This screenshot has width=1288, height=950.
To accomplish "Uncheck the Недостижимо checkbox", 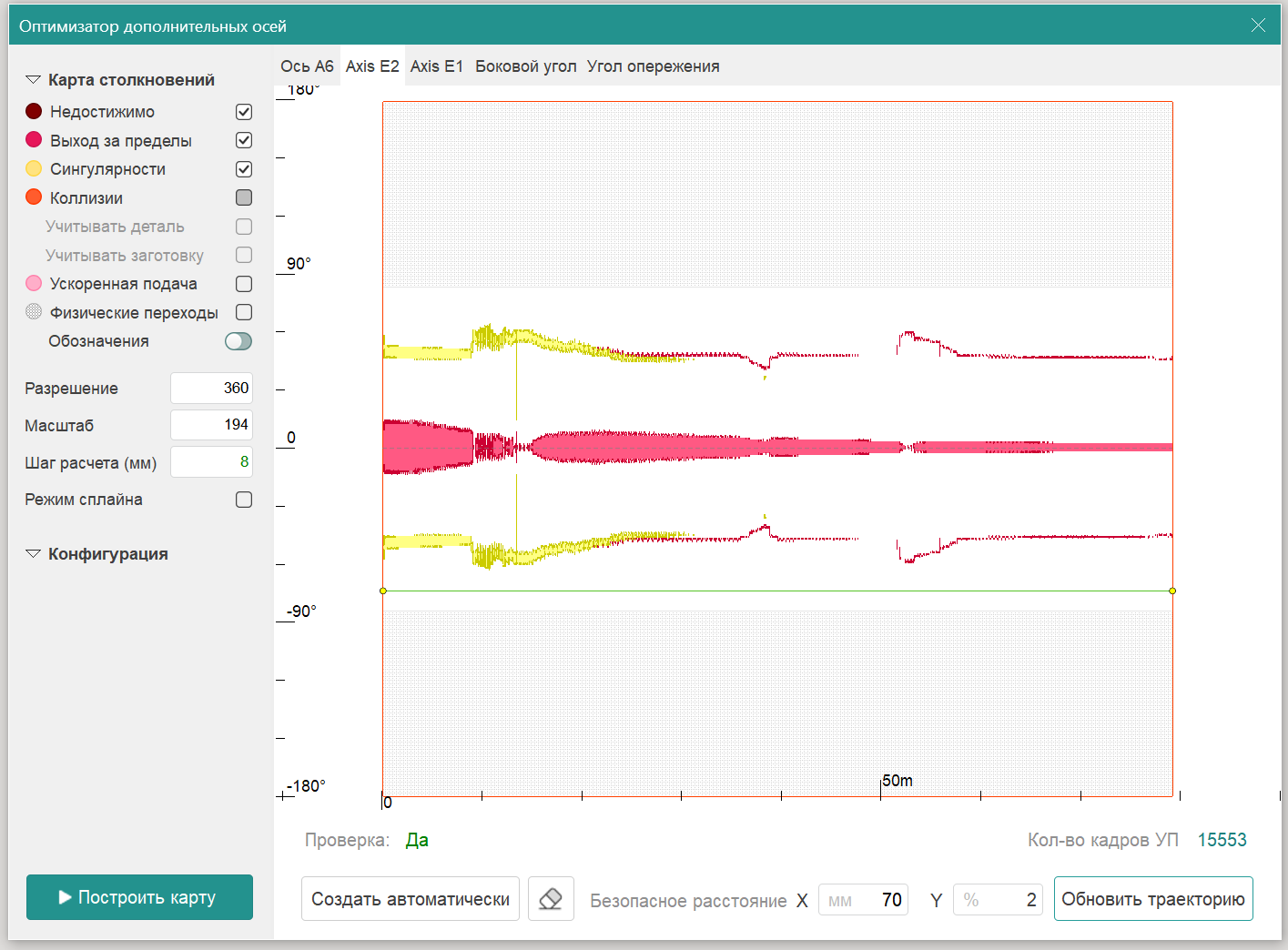I will click(x=244, y=112).
